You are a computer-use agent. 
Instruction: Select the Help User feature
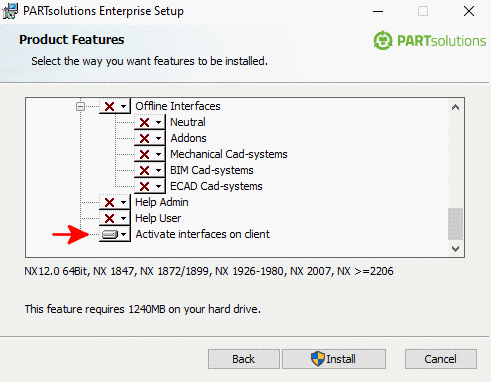(x=158, y=218)
